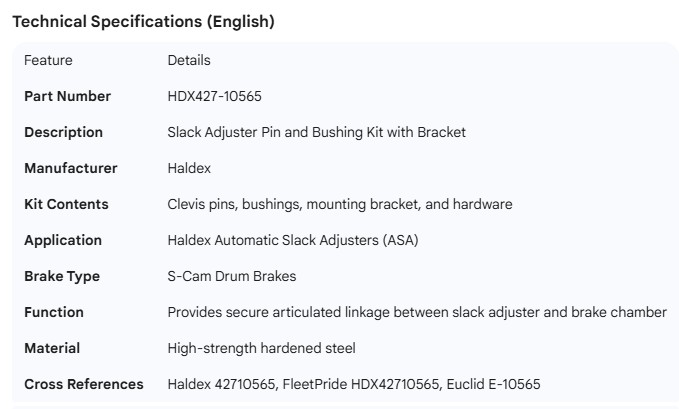Click the Slack Adjuster Pin description text

click(x=316, y=132)
